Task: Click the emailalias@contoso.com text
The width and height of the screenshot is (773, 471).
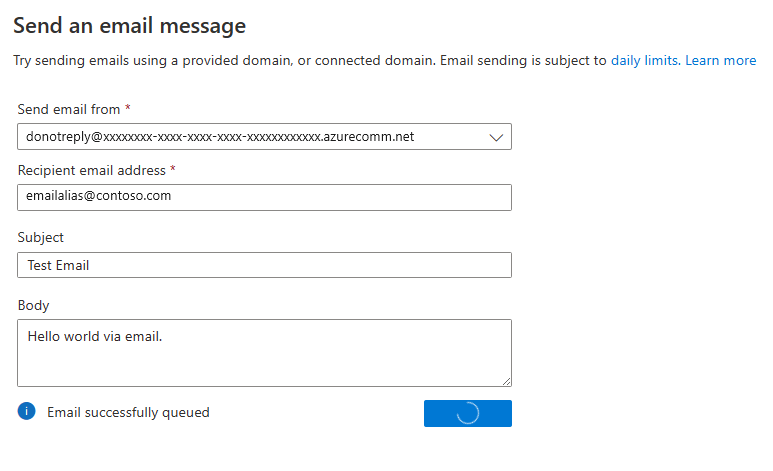Action: click(x=99, y=196)
